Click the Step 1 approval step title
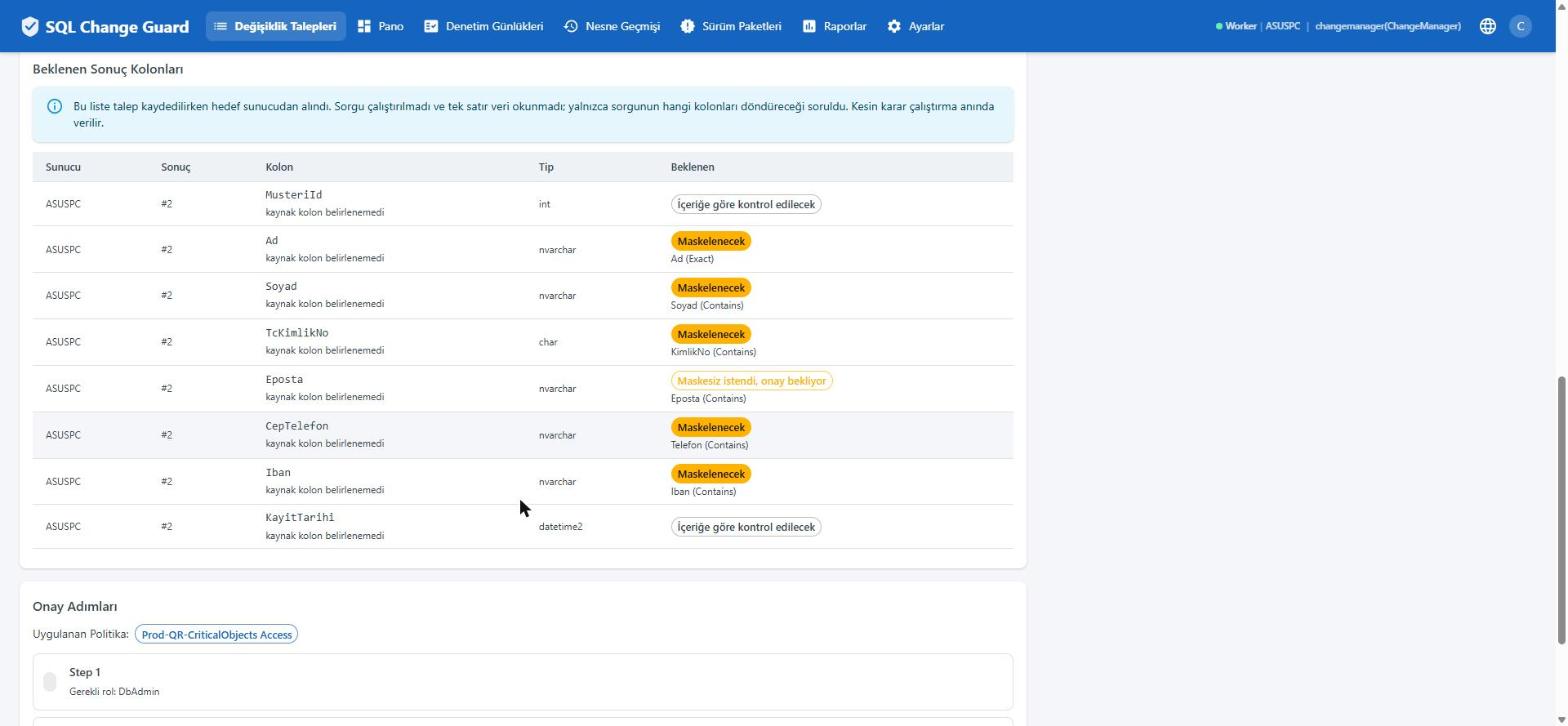 [x=85, y=673]
